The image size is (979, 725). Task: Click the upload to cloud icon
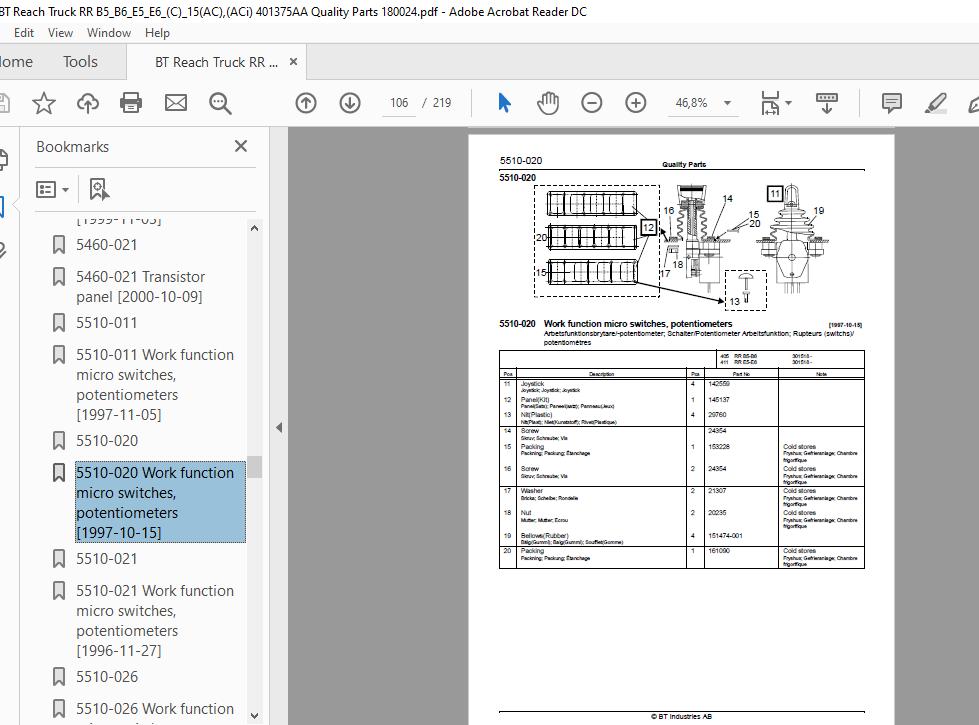88,103
